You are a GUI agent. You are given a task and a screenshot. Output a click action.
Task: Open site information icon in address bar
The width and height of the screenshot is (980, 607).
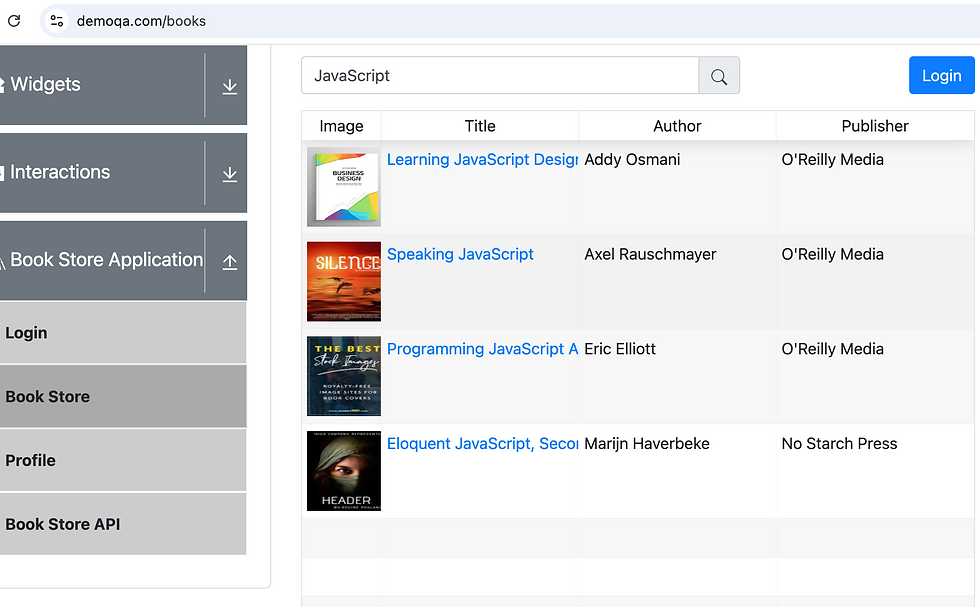[x=57, y=20]
